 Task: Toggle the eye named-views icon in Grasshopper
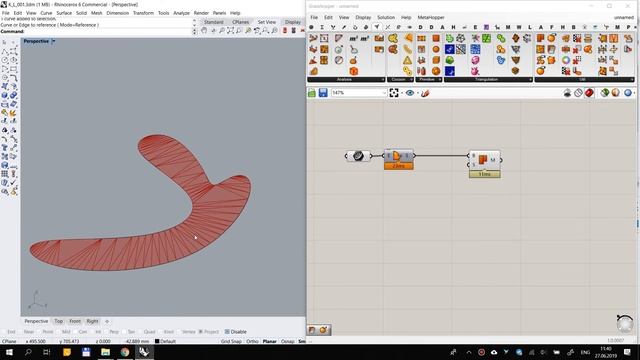tap(410, 93)
